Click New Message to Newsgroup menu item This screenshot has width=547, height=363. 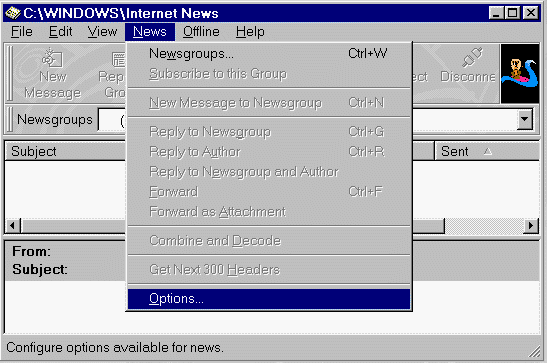click(x=269, y=103)
